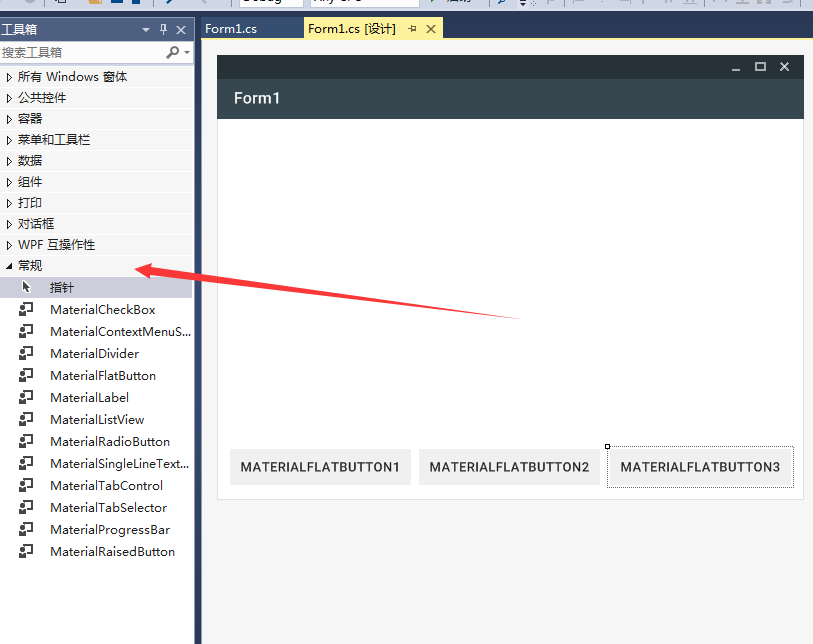Open the toolbox search options dropdown
Viewport: 813px width, 644px height.
187,52
